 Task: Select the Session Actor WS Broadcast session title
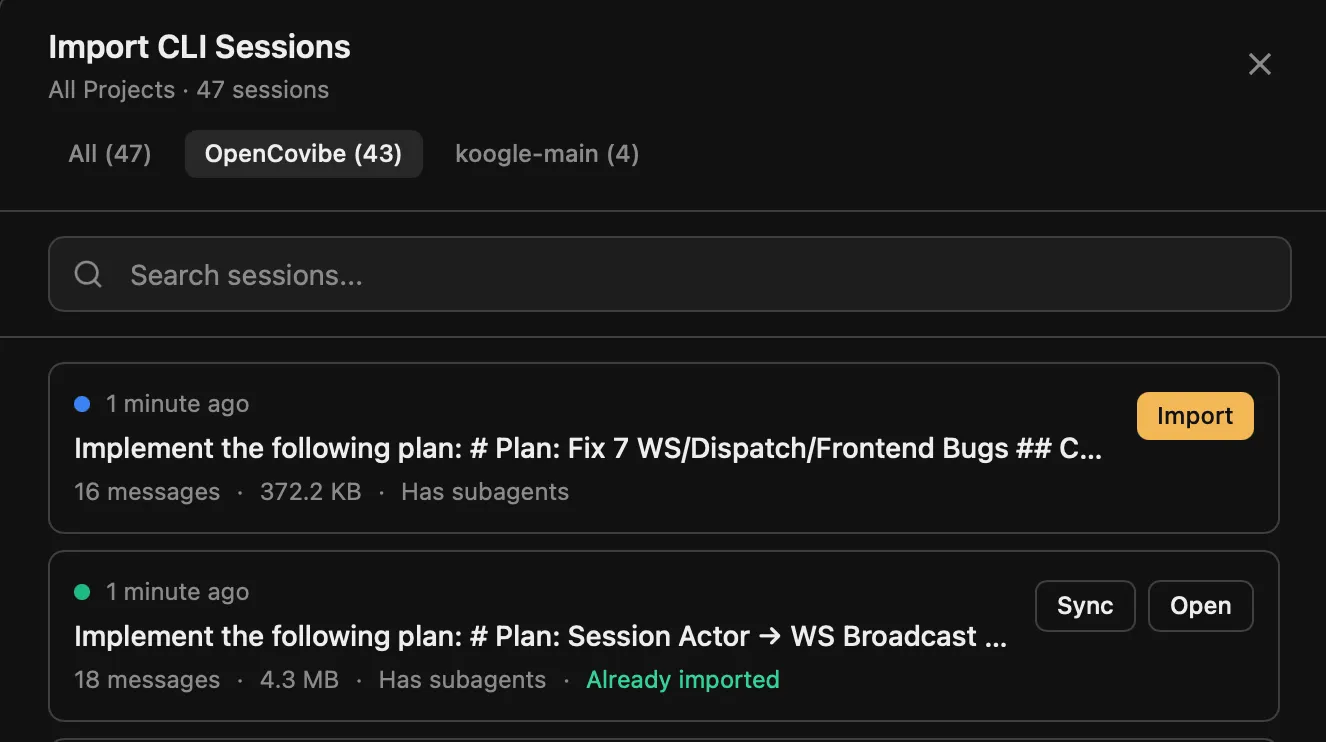[x=540, y=637]
